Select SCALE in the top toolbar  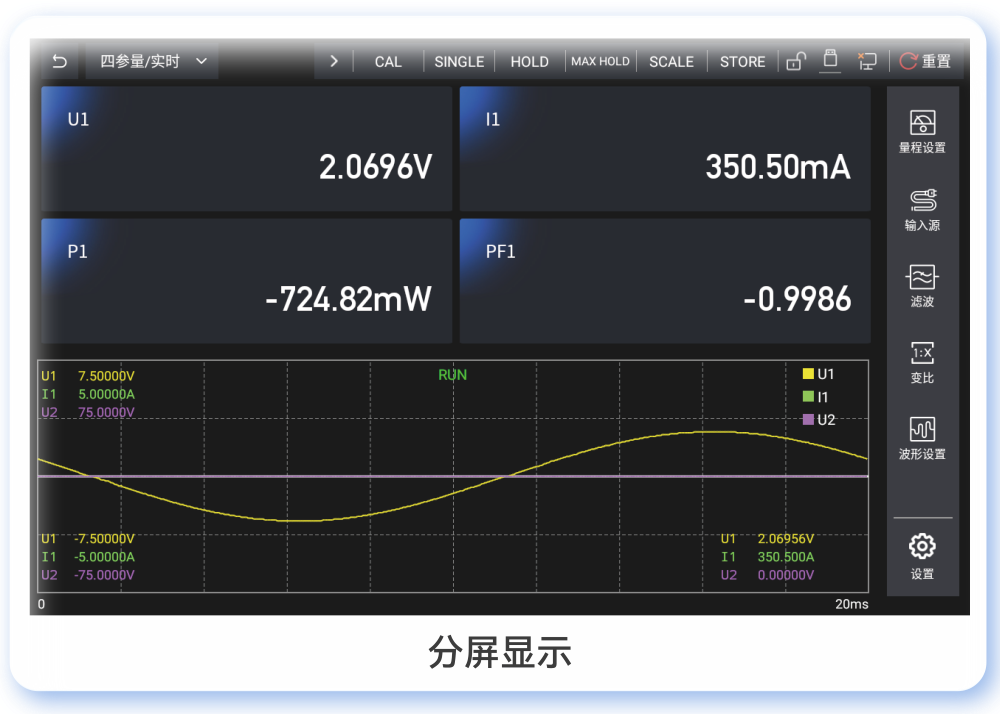coord(671,61)
